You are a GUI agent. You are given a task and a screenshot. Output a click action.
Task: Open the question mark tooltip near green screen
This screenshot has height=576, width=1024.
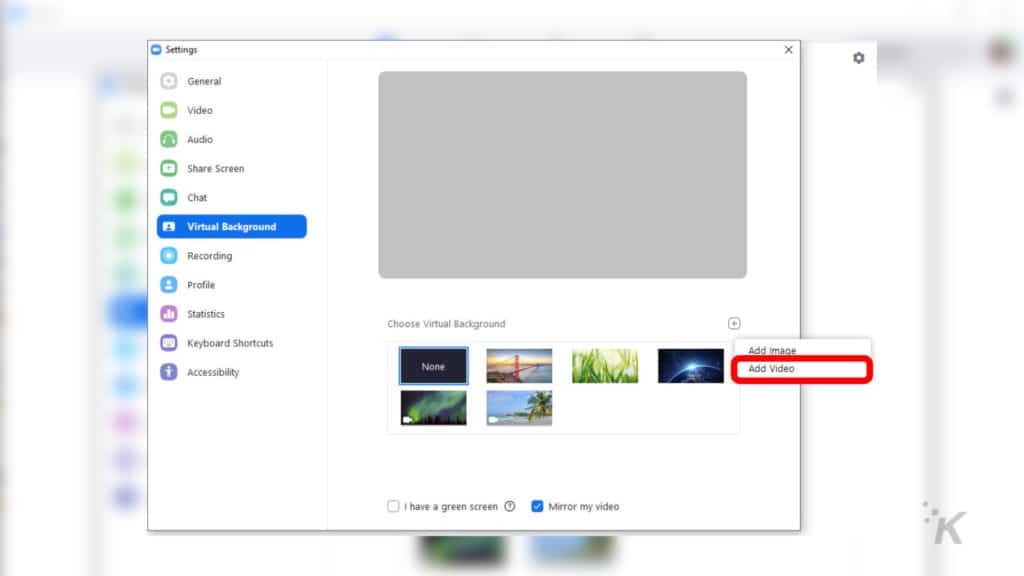tap(510, 506)
